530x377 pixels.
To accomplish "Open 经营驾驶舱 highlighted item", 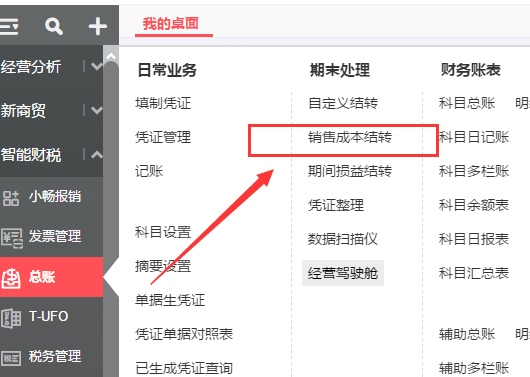I will [343, 273].
